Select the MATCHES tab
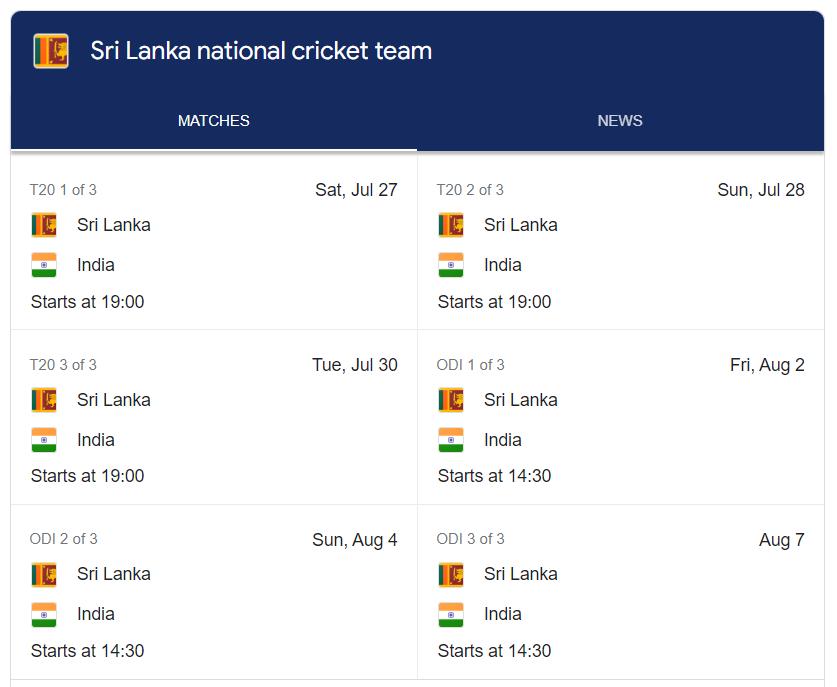 coord(214,121)
